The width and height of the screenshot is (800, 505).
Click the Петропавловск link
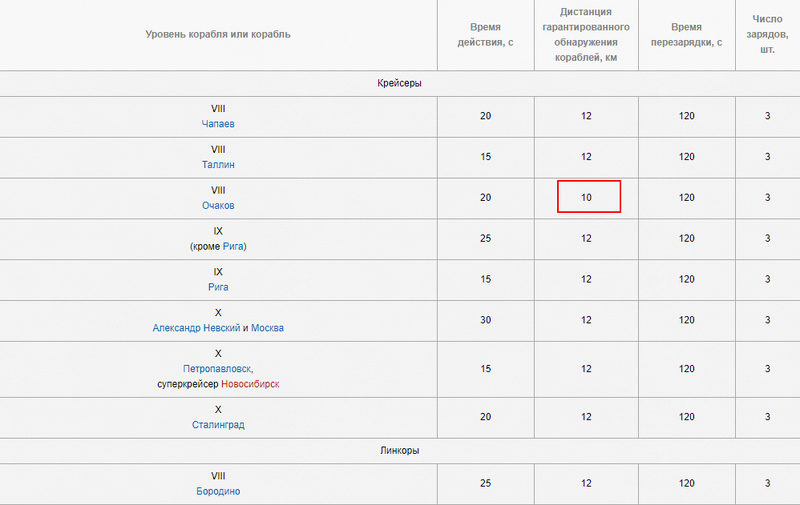pyautogui.click(x=218, y=368)
